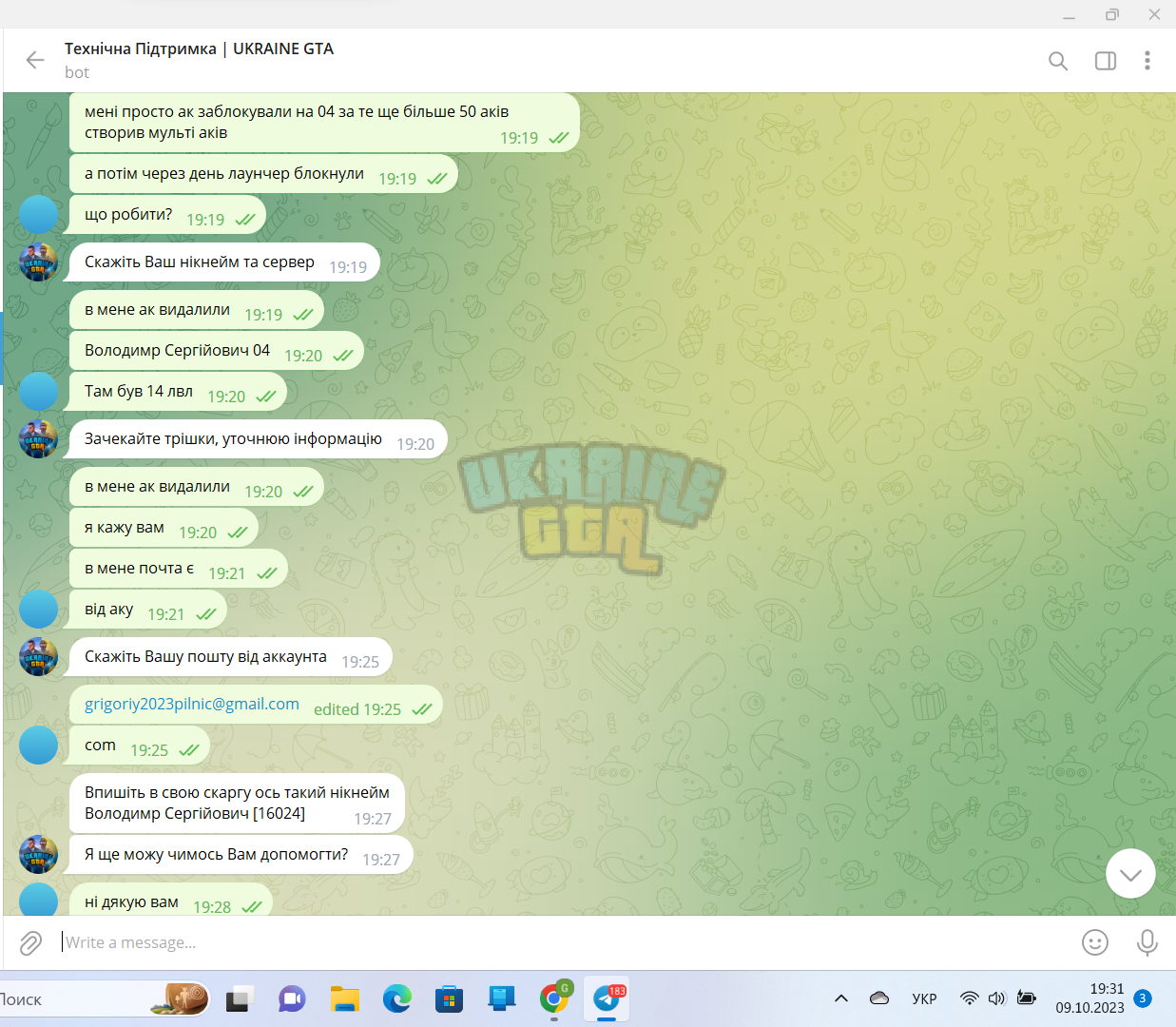Open Task View from the taskbar
The width and height of the screenshot is (1176, 1027).
click(x=238, y=999)
